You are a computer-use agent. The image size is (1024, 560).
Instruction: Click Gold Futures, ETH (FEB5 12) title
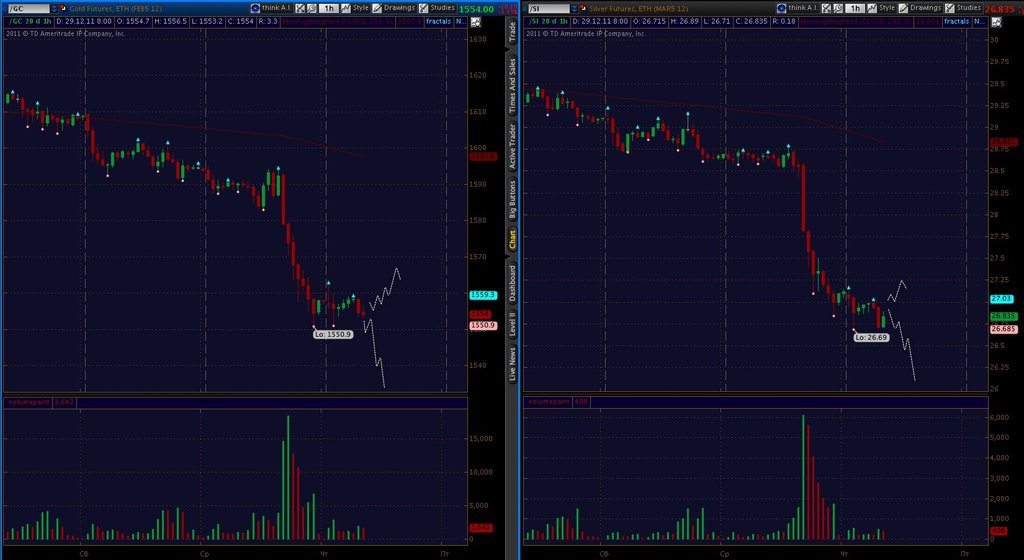(116, 8)
